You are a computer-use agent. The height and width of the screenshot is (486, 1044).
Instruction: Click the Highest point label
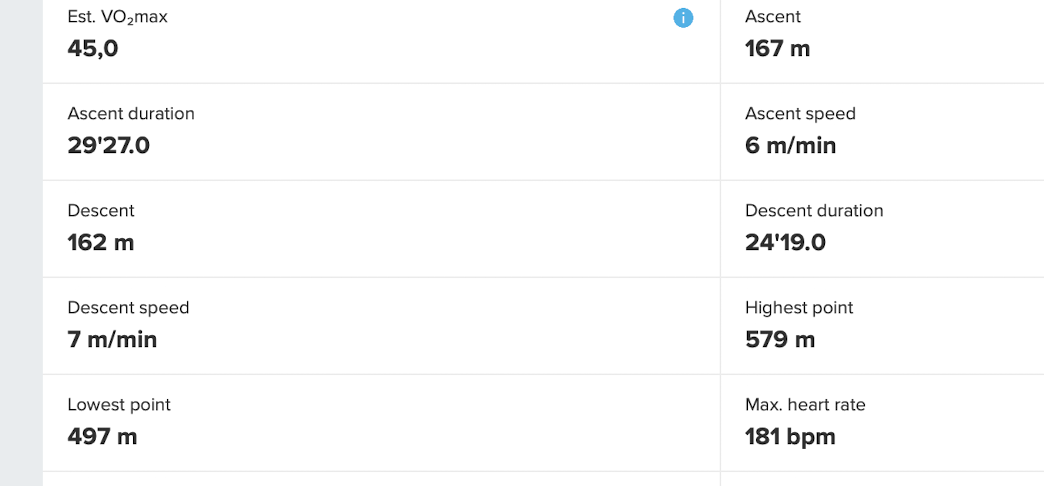click(x=799, y=308)
